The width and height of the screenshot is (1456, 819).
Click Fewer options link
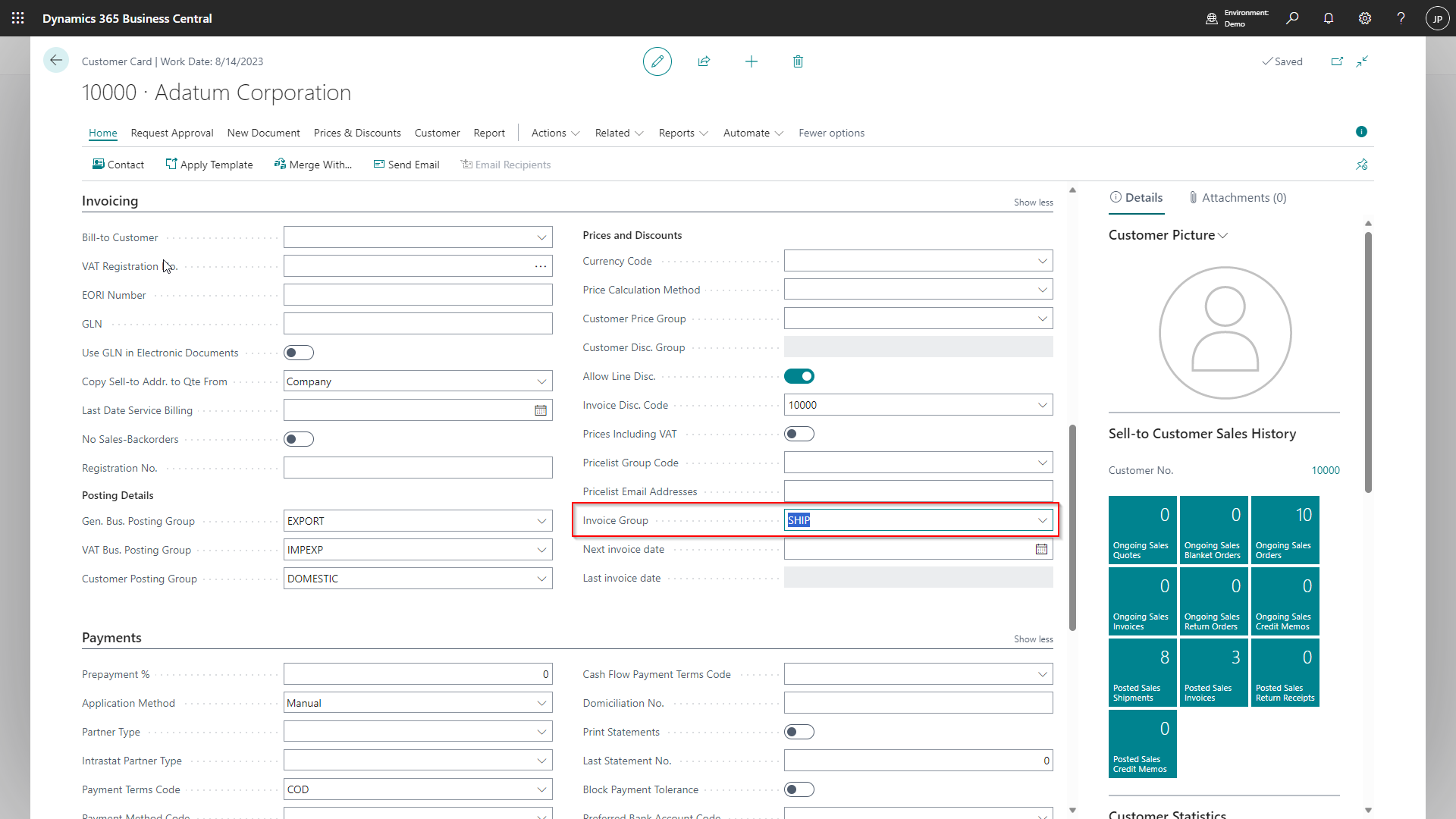tap(831, 133)
